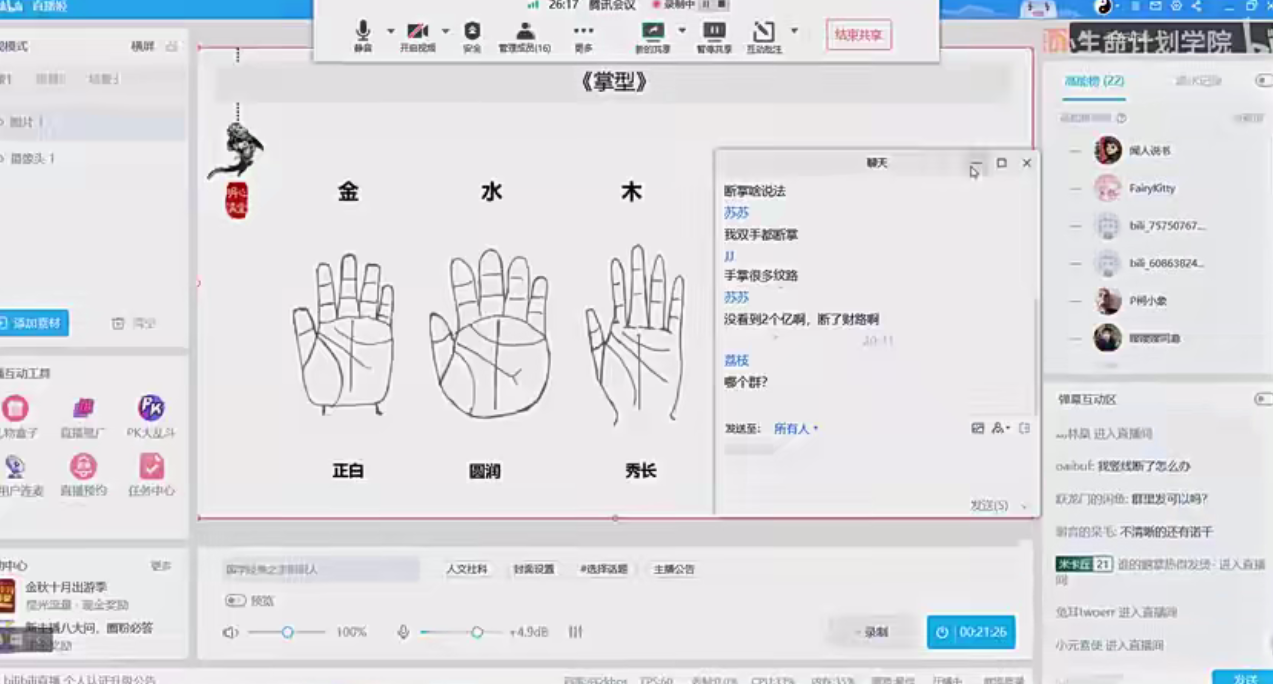1273x684 pixels.
Task: Open 互动批注 annotation tools
Action: click(x=763, y=32)
